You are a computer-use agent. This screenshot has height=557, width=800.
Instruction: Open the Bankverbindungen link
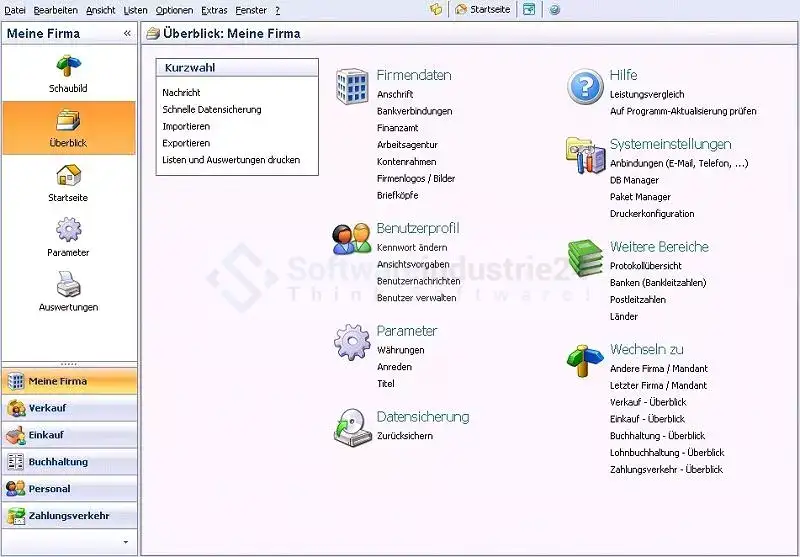click(414, 111)
